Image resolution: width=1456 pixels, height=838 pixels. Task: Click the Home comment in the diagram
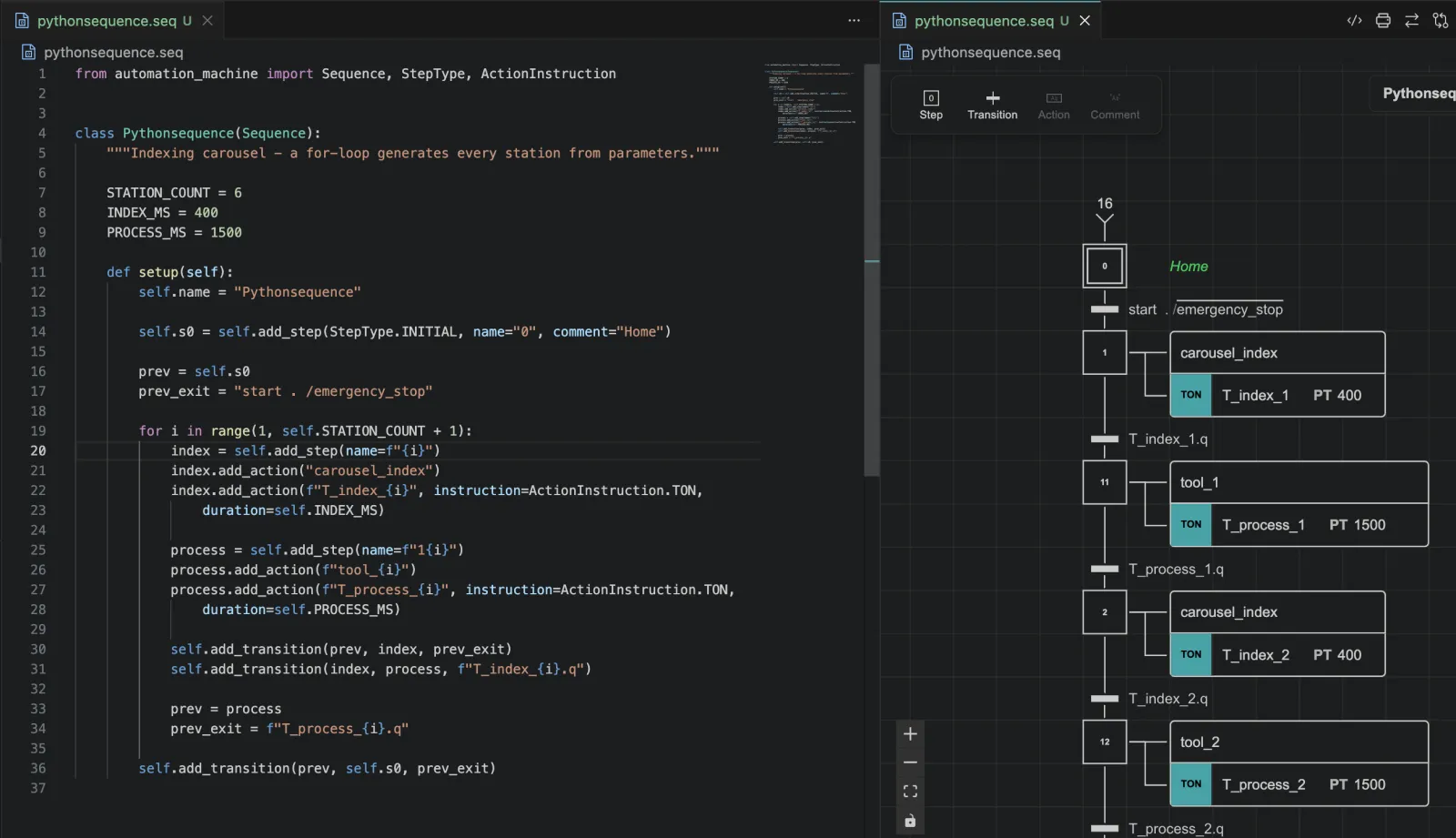pos(1188,266)
